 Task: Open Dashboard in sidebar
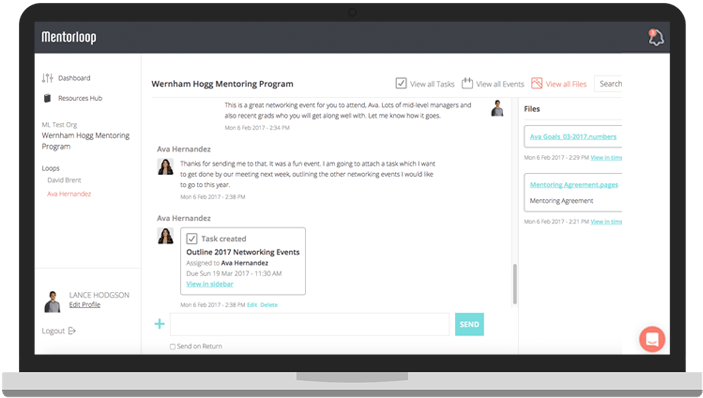(74, 78)
